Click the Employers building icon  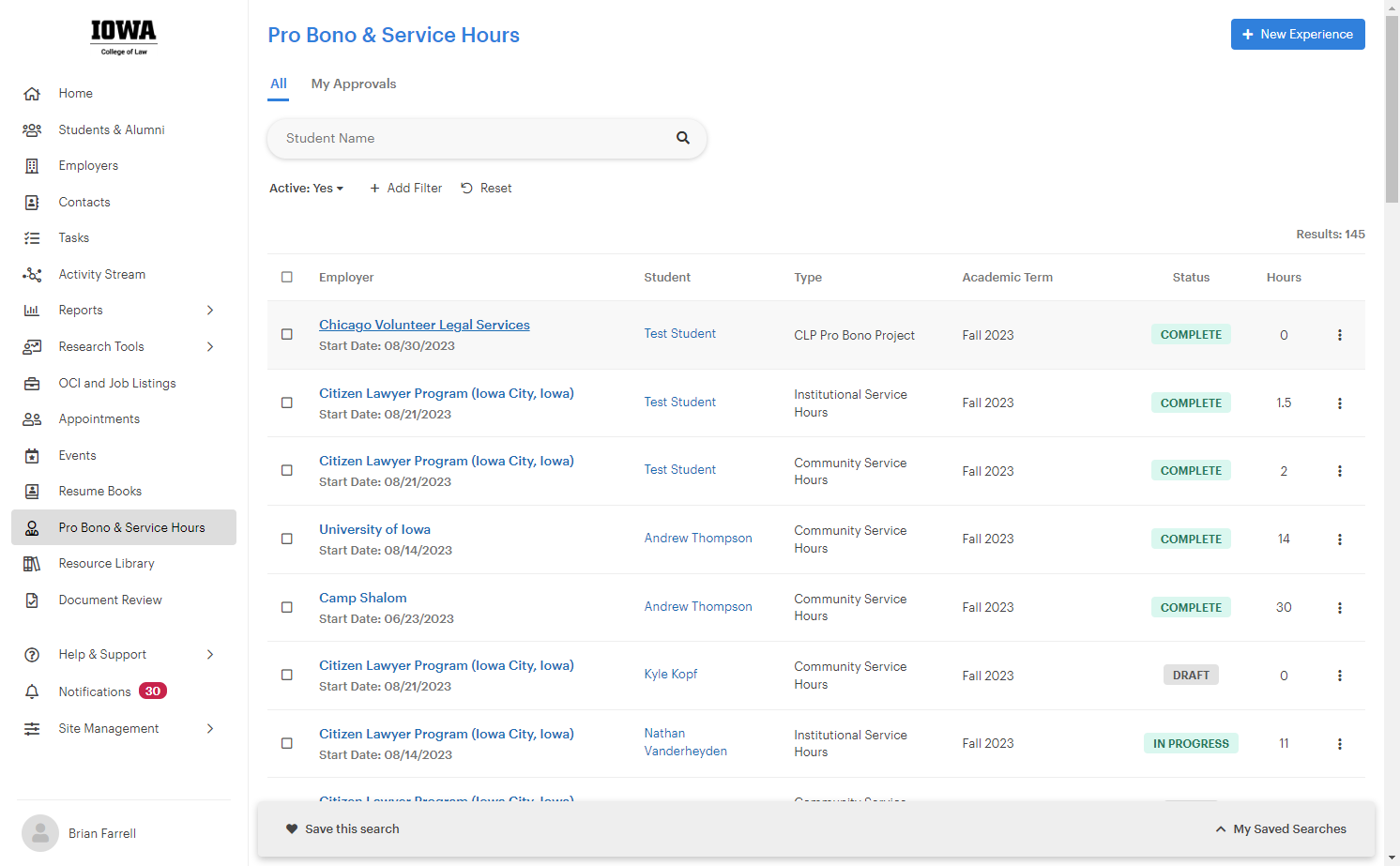tap(32, 166)
